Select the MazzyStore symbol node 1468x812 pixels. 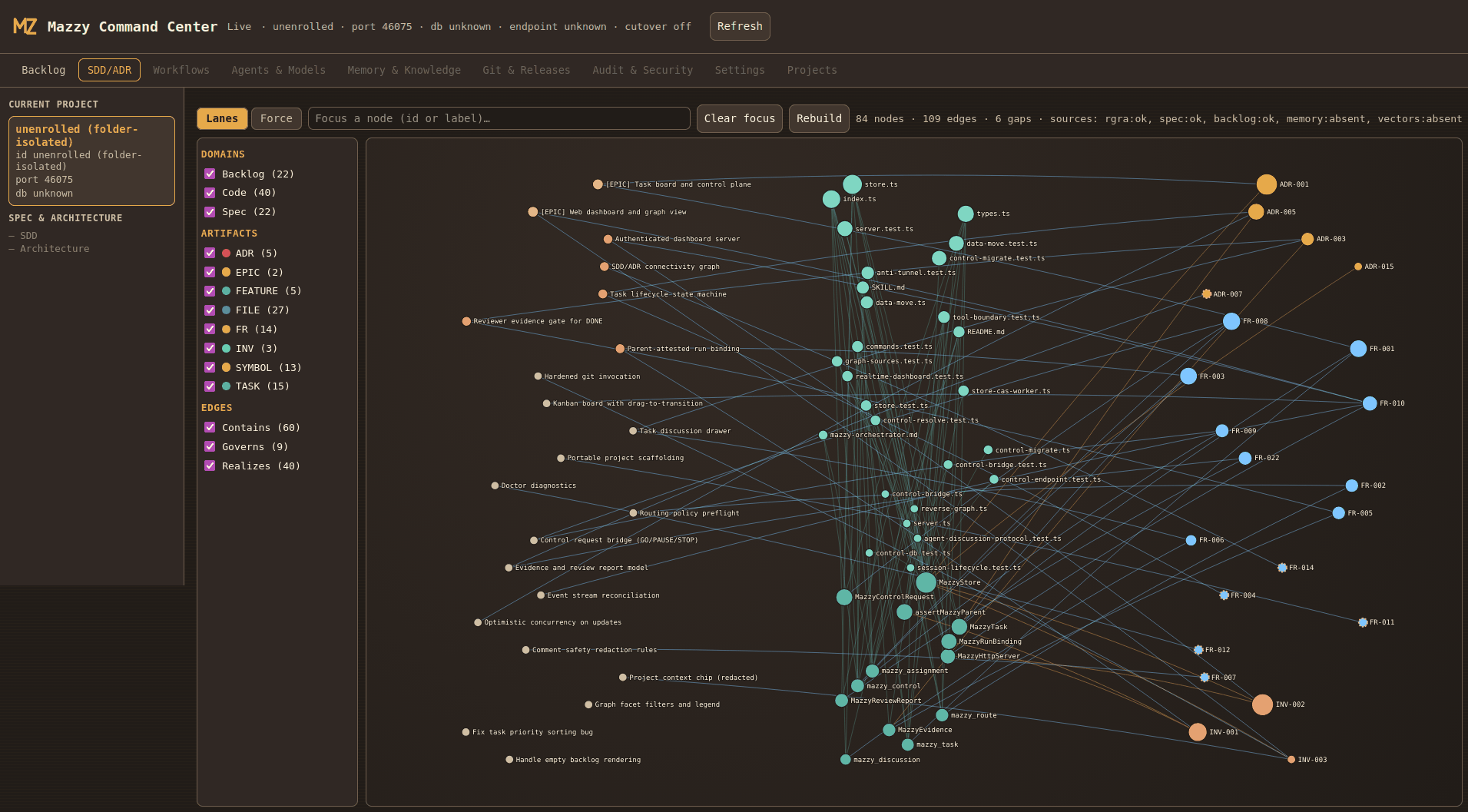(x=926, y=582)
